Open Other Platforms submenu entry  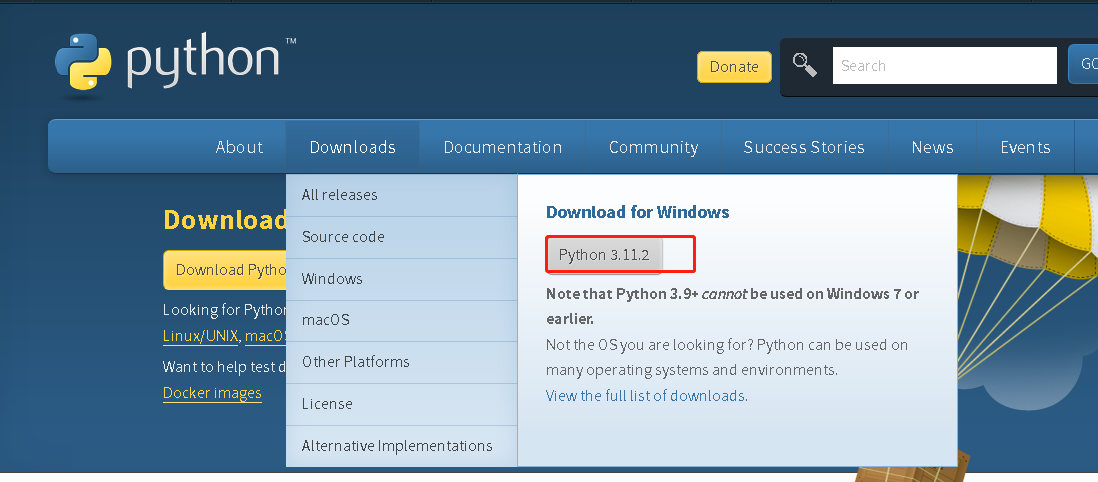point(355,362)
